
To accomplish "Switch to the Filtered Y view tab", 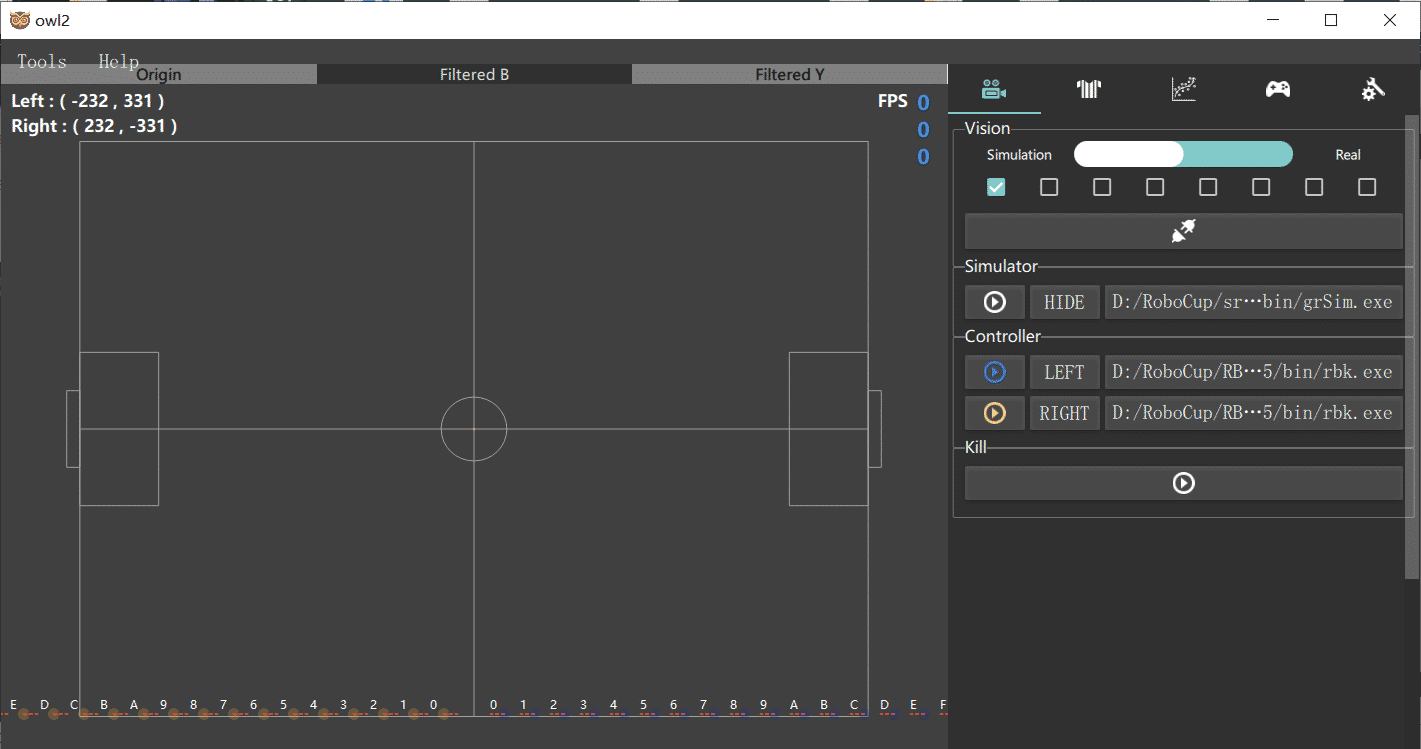I will point(789,74).
